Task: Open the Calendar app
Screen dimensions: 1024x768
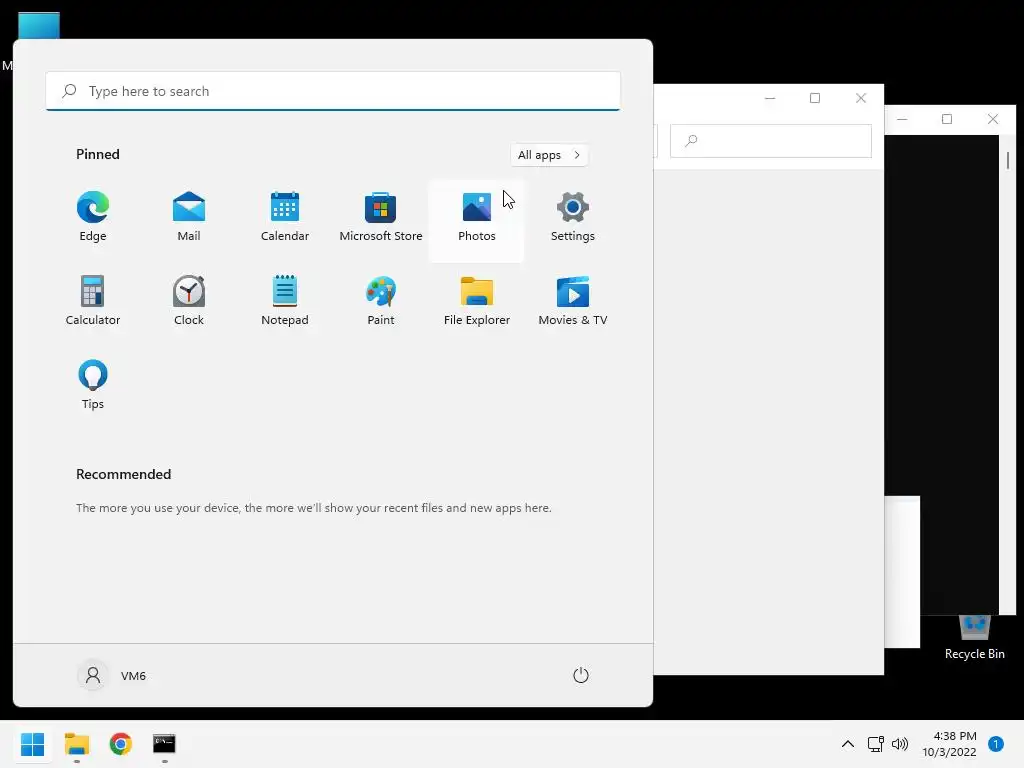Action: (285, 217)
